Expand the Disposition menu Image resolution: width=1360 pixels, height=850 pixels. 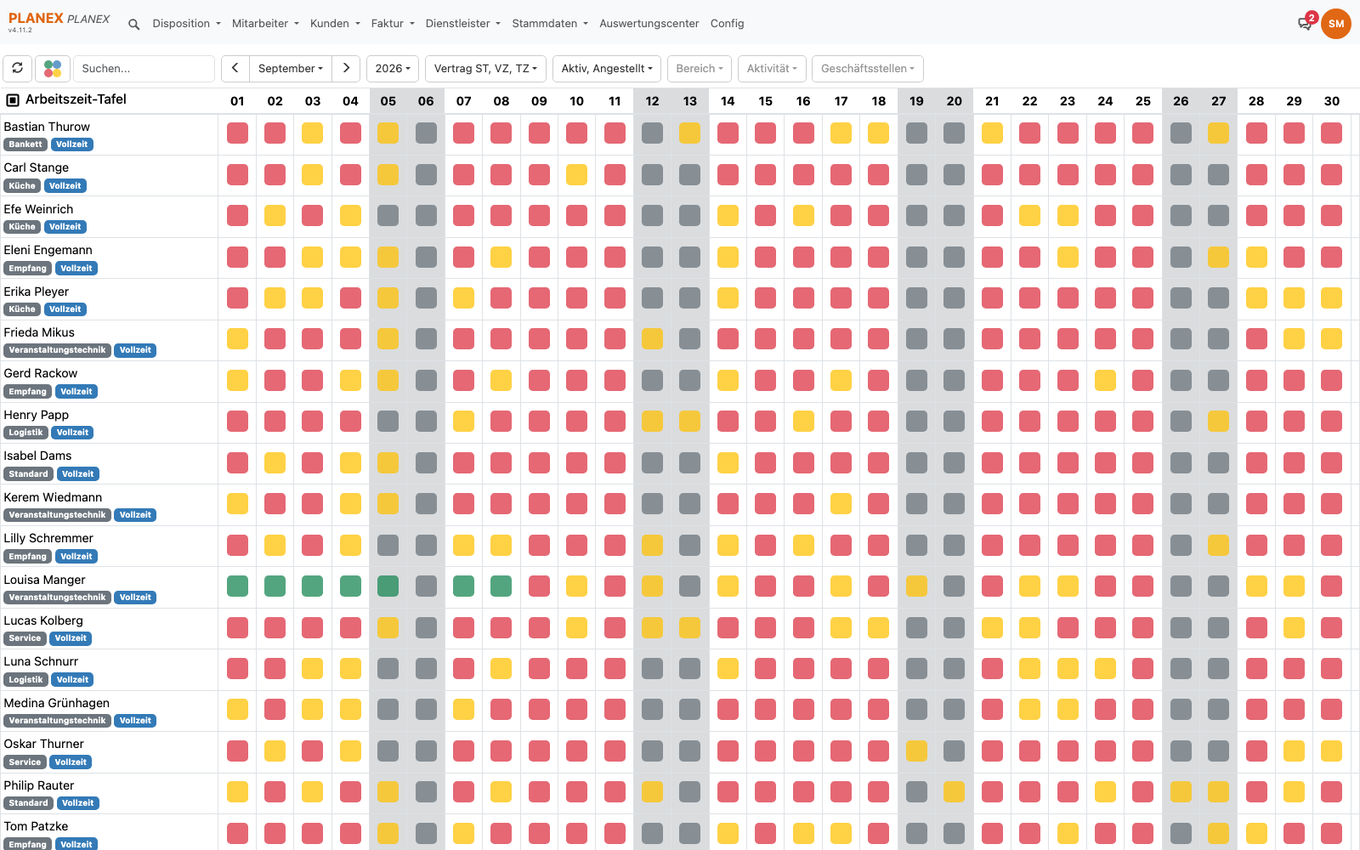click(x=186, y=24)
